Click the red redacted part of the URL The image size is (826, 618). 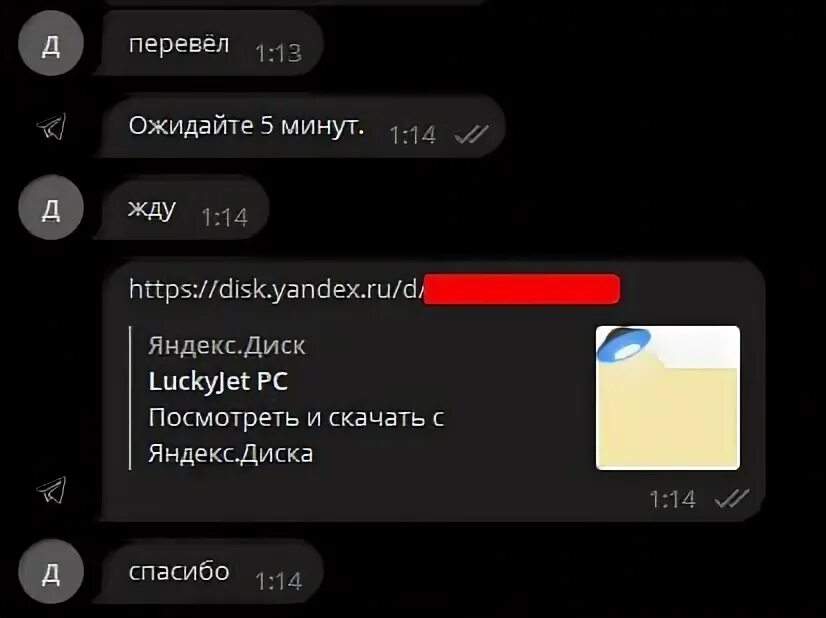coord(522,289)
